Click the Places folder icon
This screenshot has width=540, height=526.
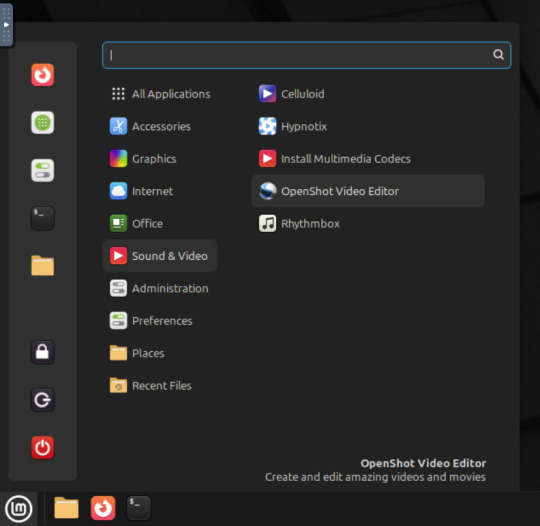(x=118, y=353)
